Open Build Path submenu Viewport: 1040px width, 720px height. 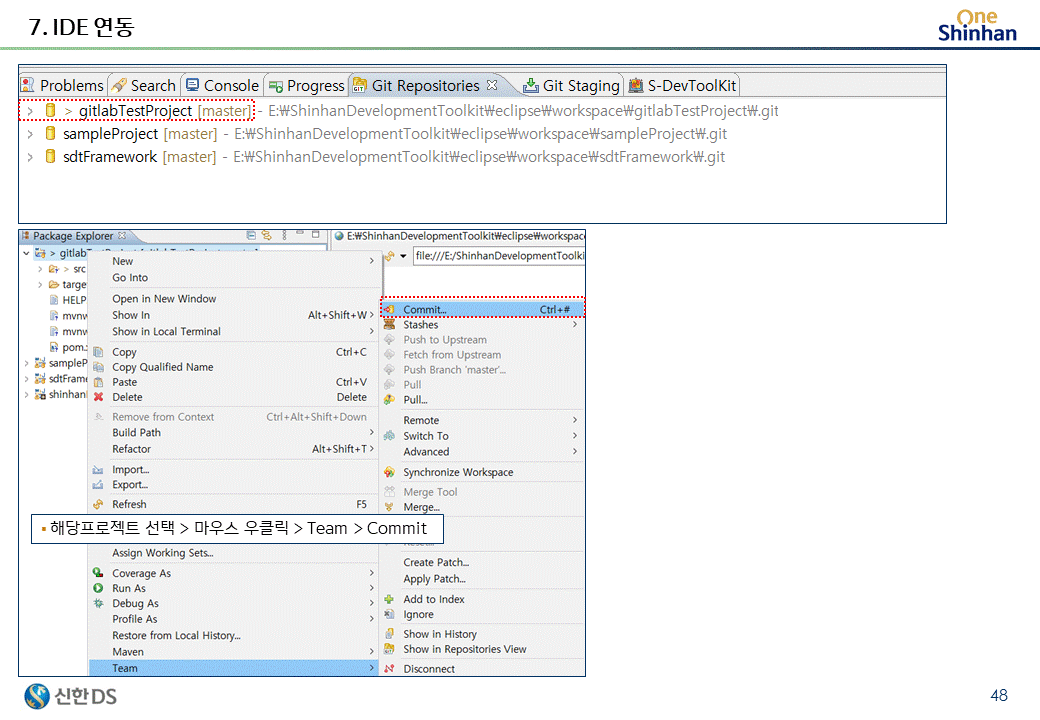coord(233,432)
